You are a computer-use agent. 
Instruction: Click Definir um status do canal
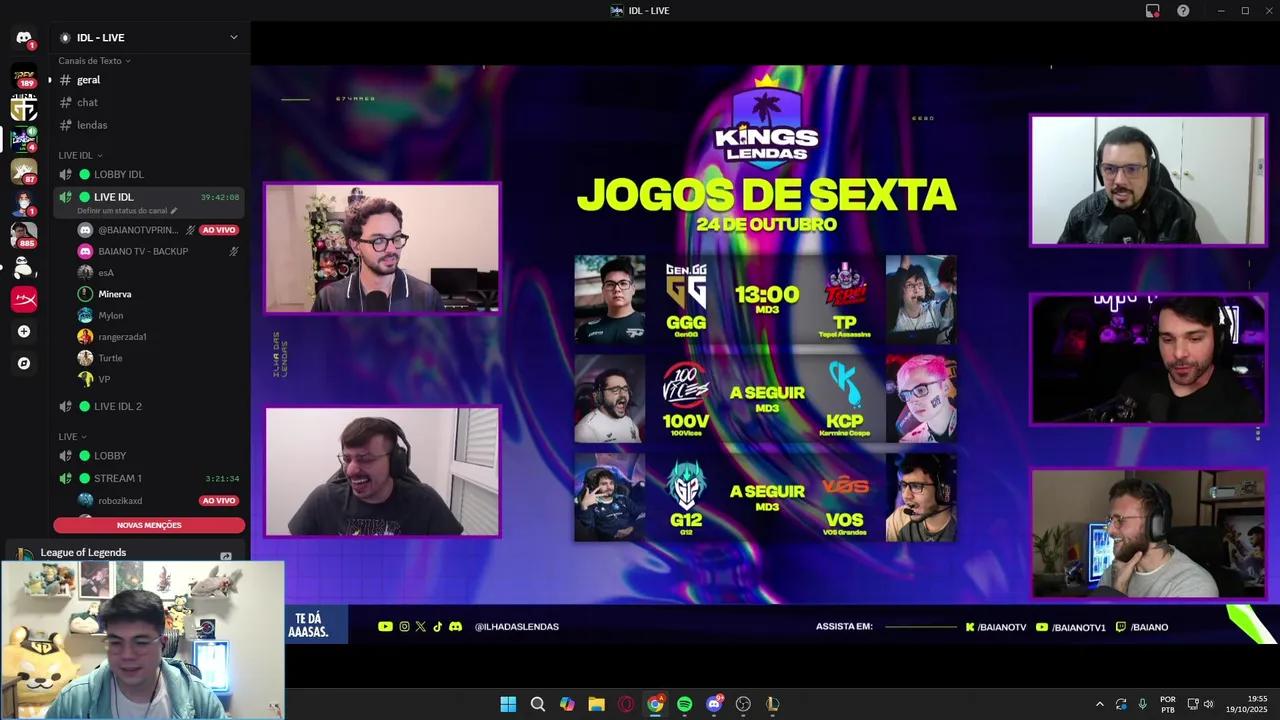[x=122, y=211]
